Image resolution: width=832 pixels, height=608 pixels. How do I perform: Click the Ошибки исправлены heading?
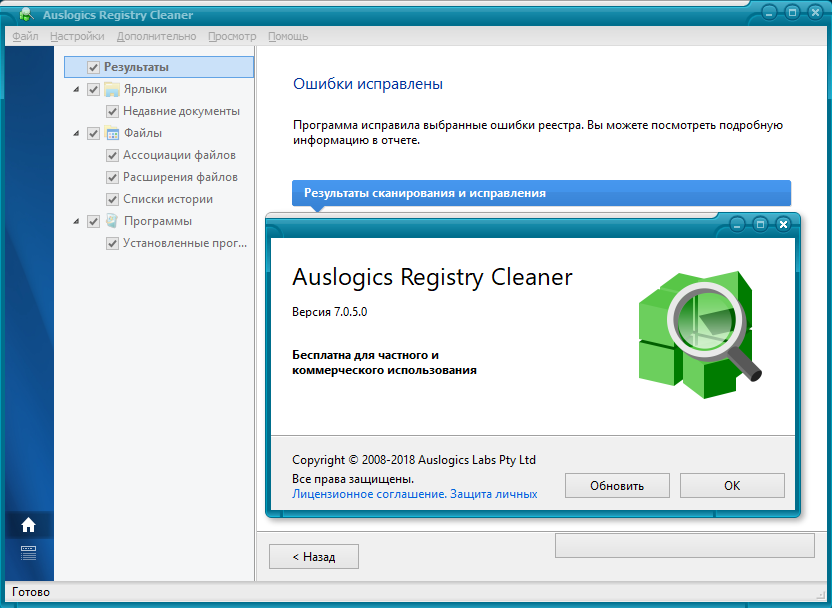368,84
